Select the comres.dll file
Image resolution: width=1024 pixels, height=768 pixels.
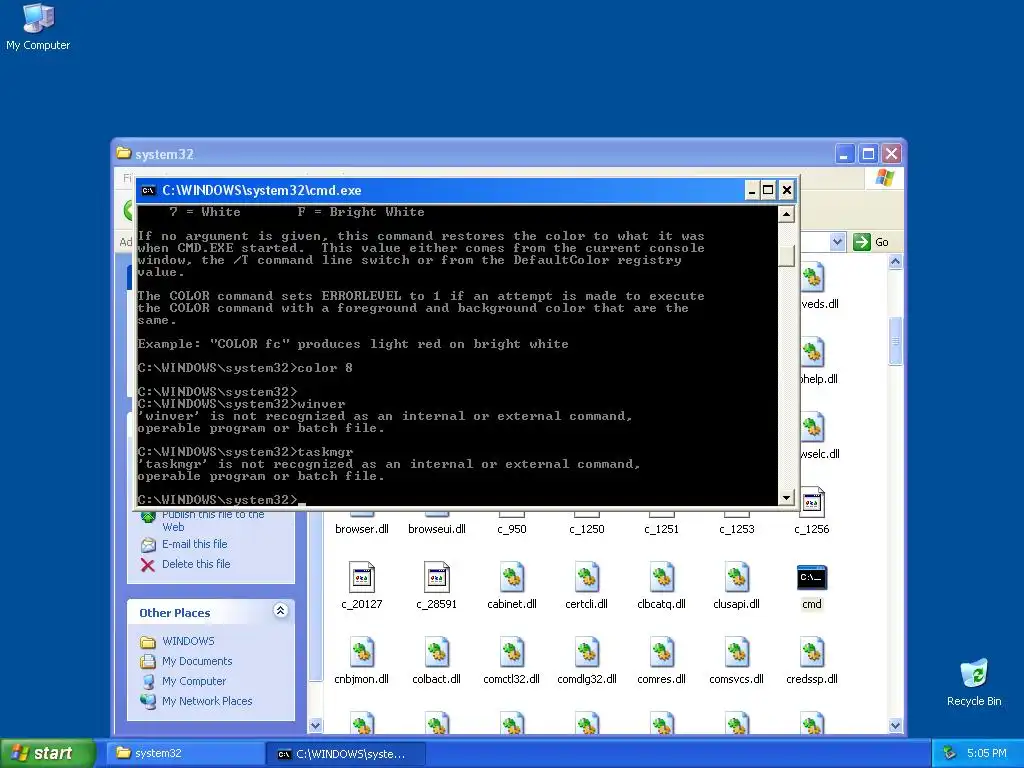[x=662, y=661]
